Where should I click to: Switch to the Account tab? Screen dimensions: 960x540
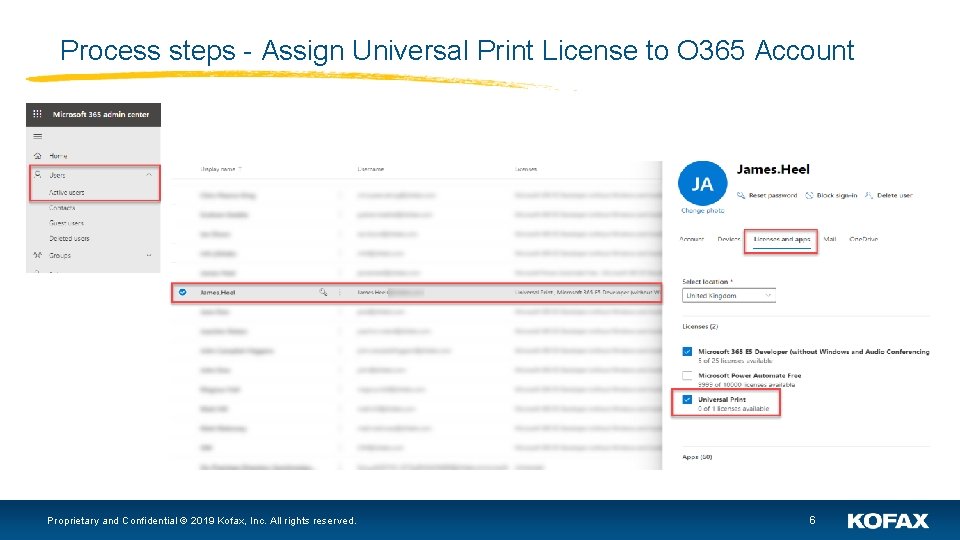692,239
